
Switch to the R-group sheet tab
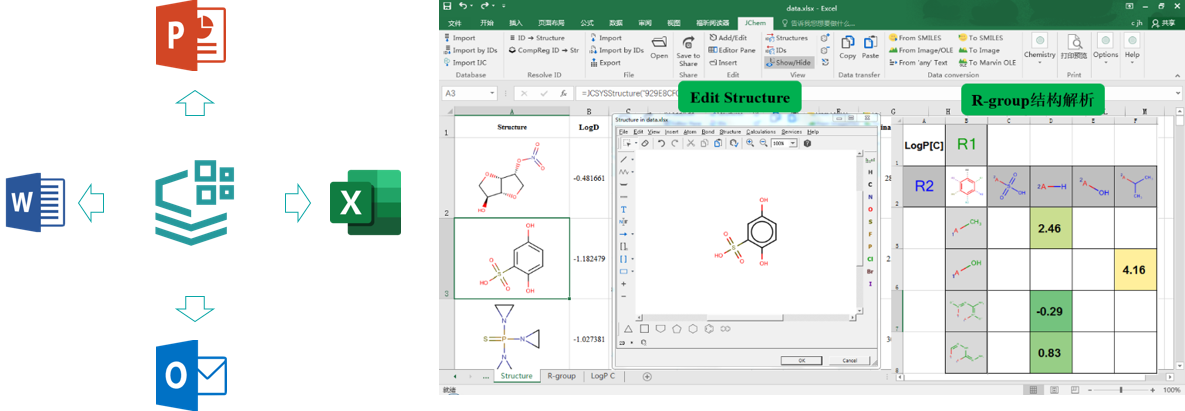tap(561, 376)
